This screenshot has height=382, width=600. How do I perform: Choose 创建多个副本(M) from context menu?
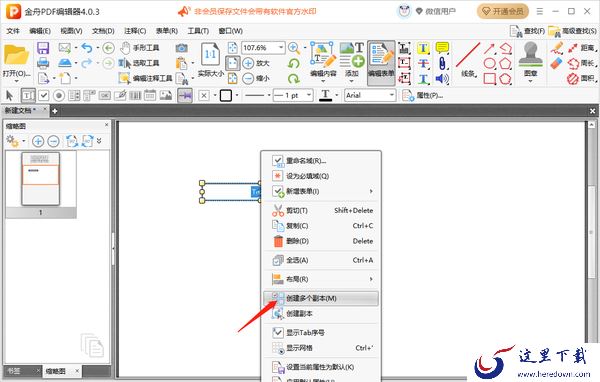pos(321,298)
